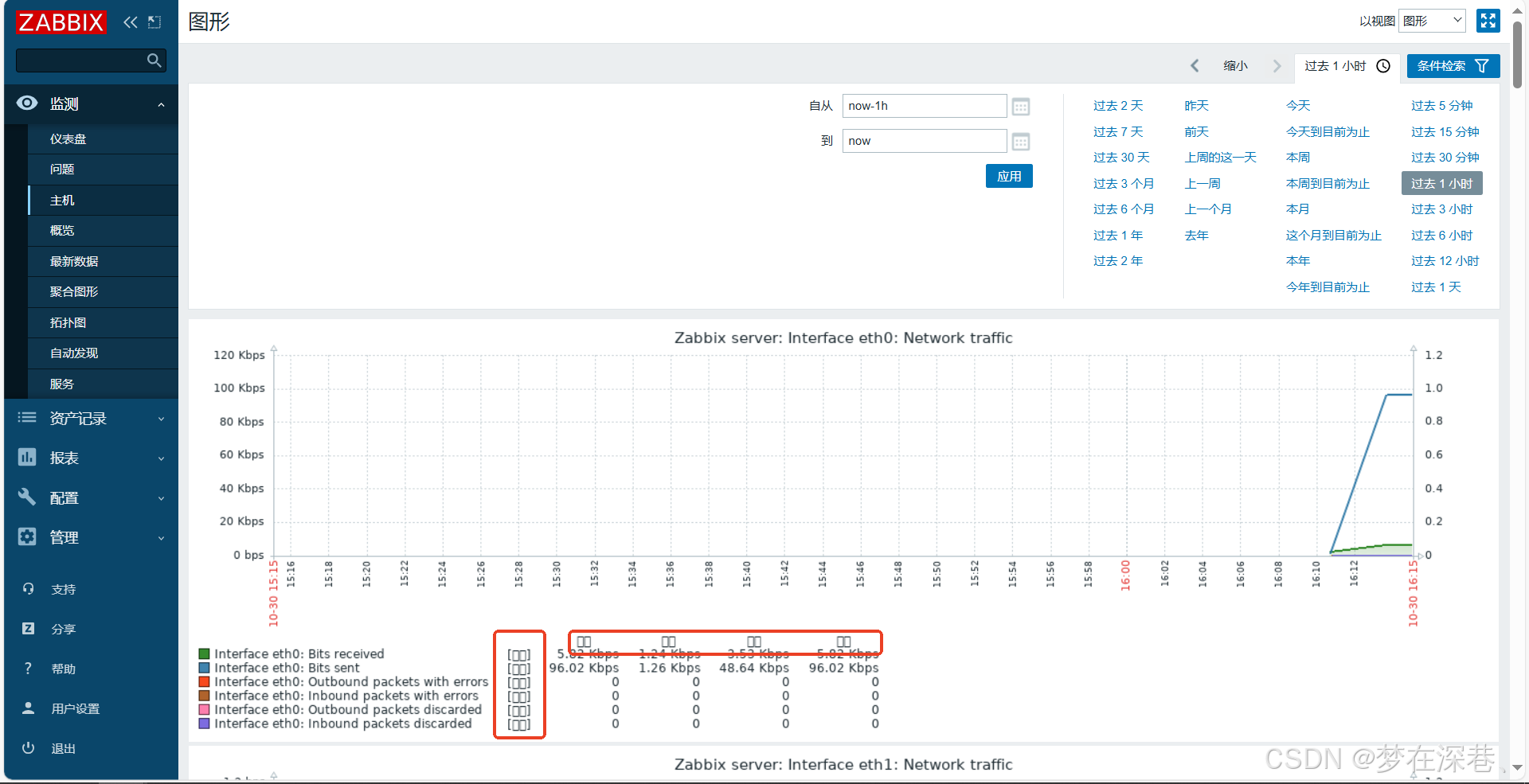Click the sidebar hide toggle icon
This screenshot has width=1529, height=784.
click(154, 22)
